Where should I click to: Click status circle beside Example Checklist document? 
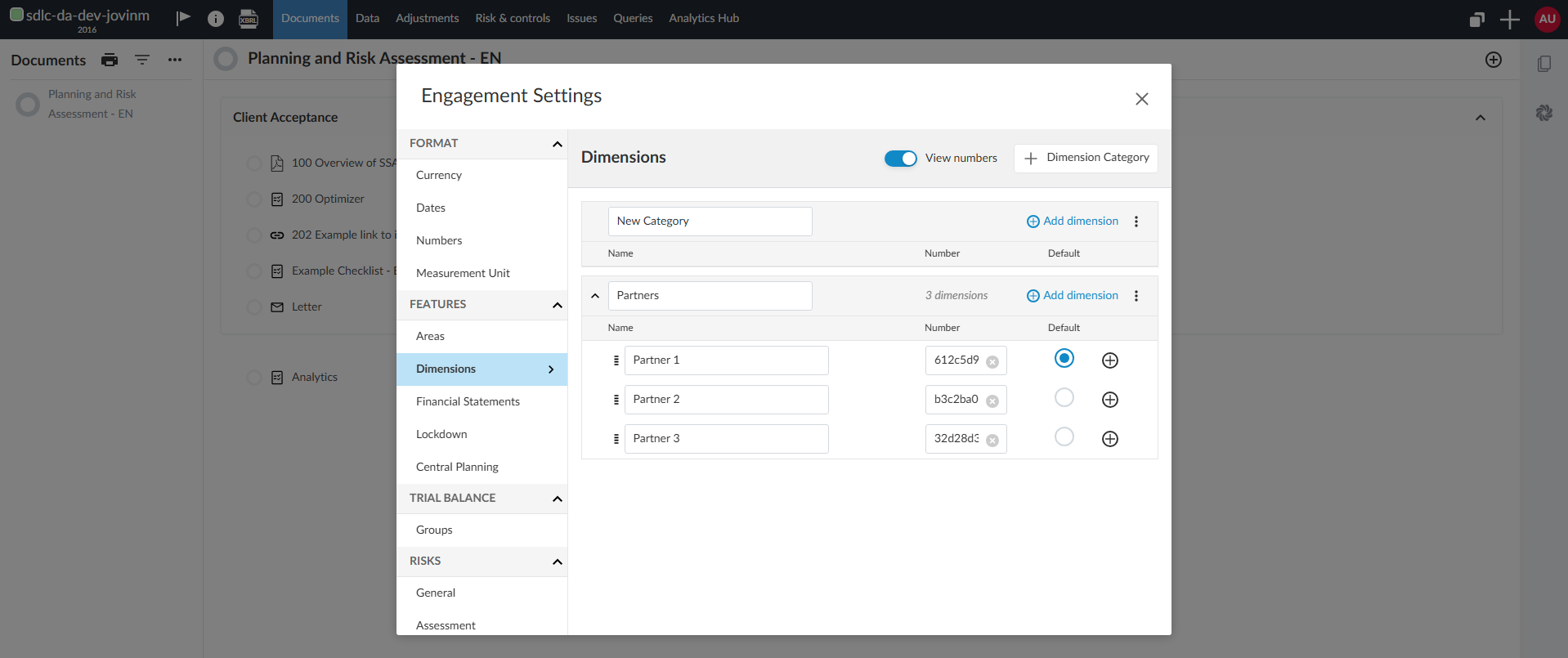(254, 271)
